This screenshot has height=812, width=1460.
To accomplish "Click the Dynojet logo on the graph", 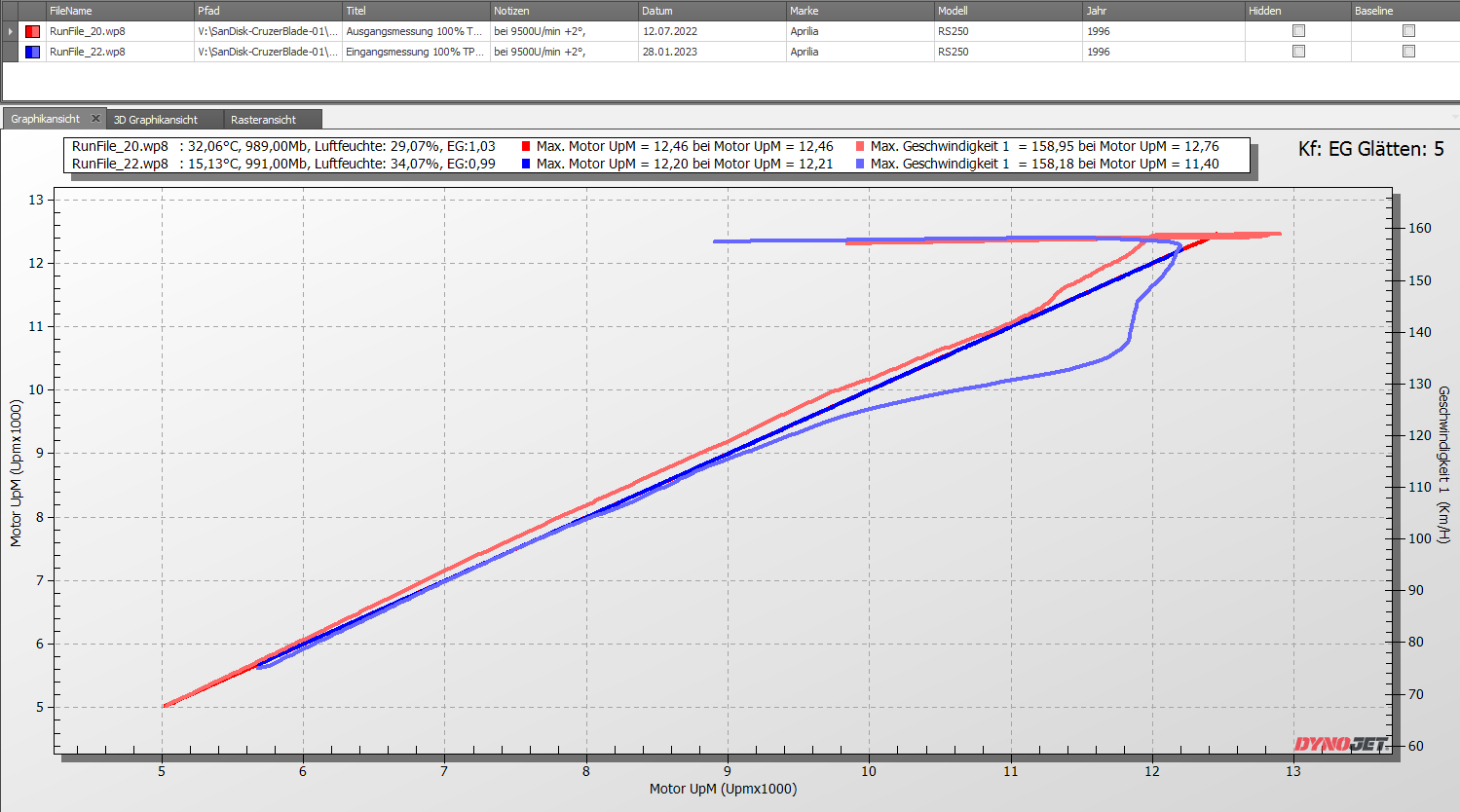I will pos(1340,745).
